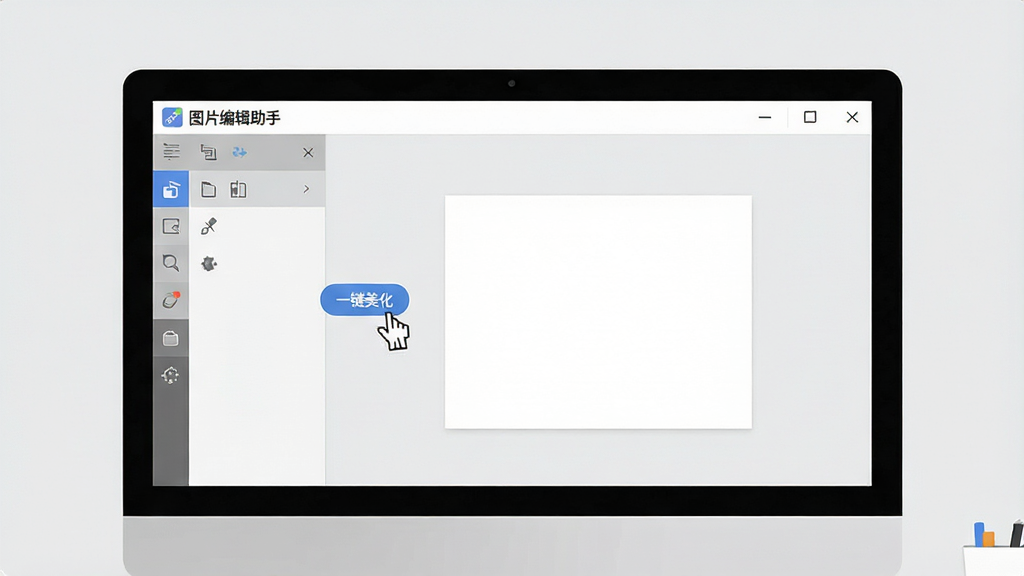1024x576 pixels.
Task: Click the 图片编辑助手 app logo icon
Action: click(172, 118)
